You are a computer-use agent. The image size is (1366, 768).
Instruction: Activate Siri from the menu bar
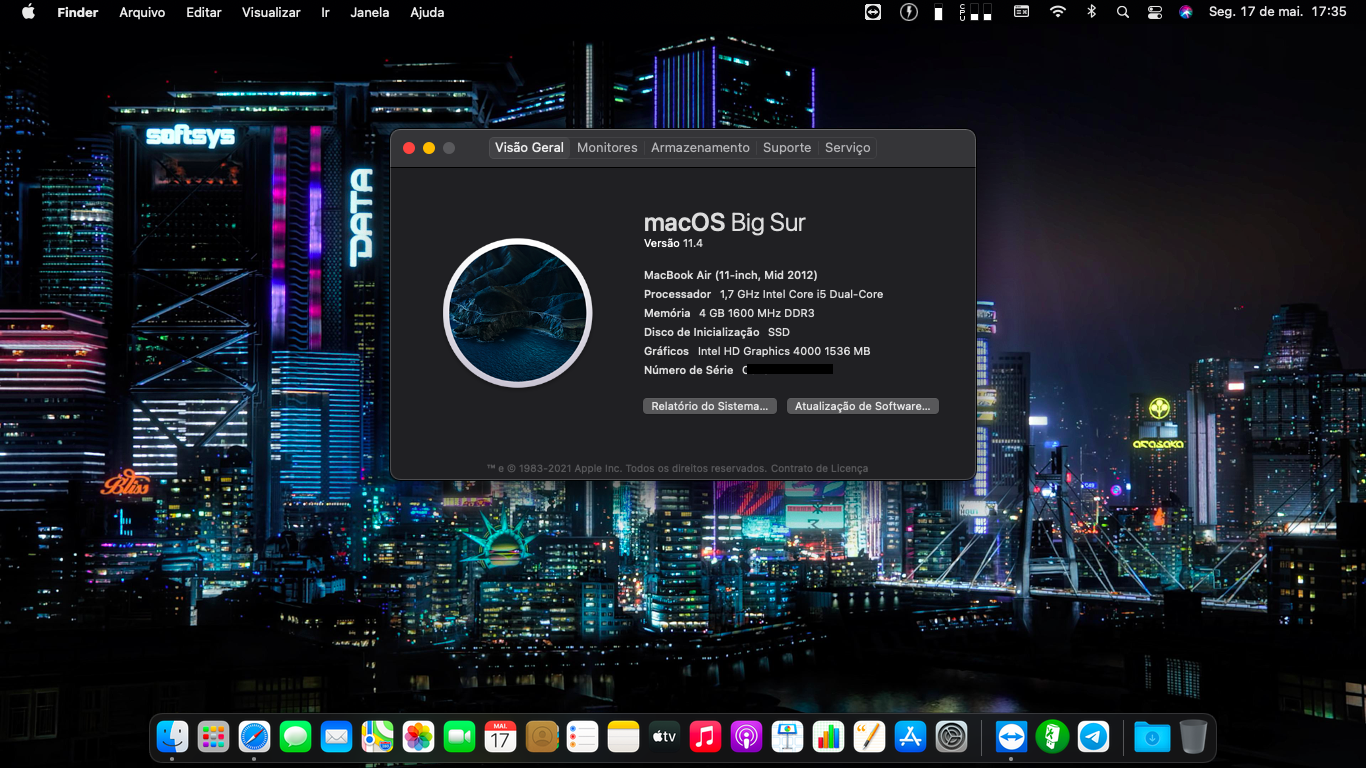[1186, 12]
